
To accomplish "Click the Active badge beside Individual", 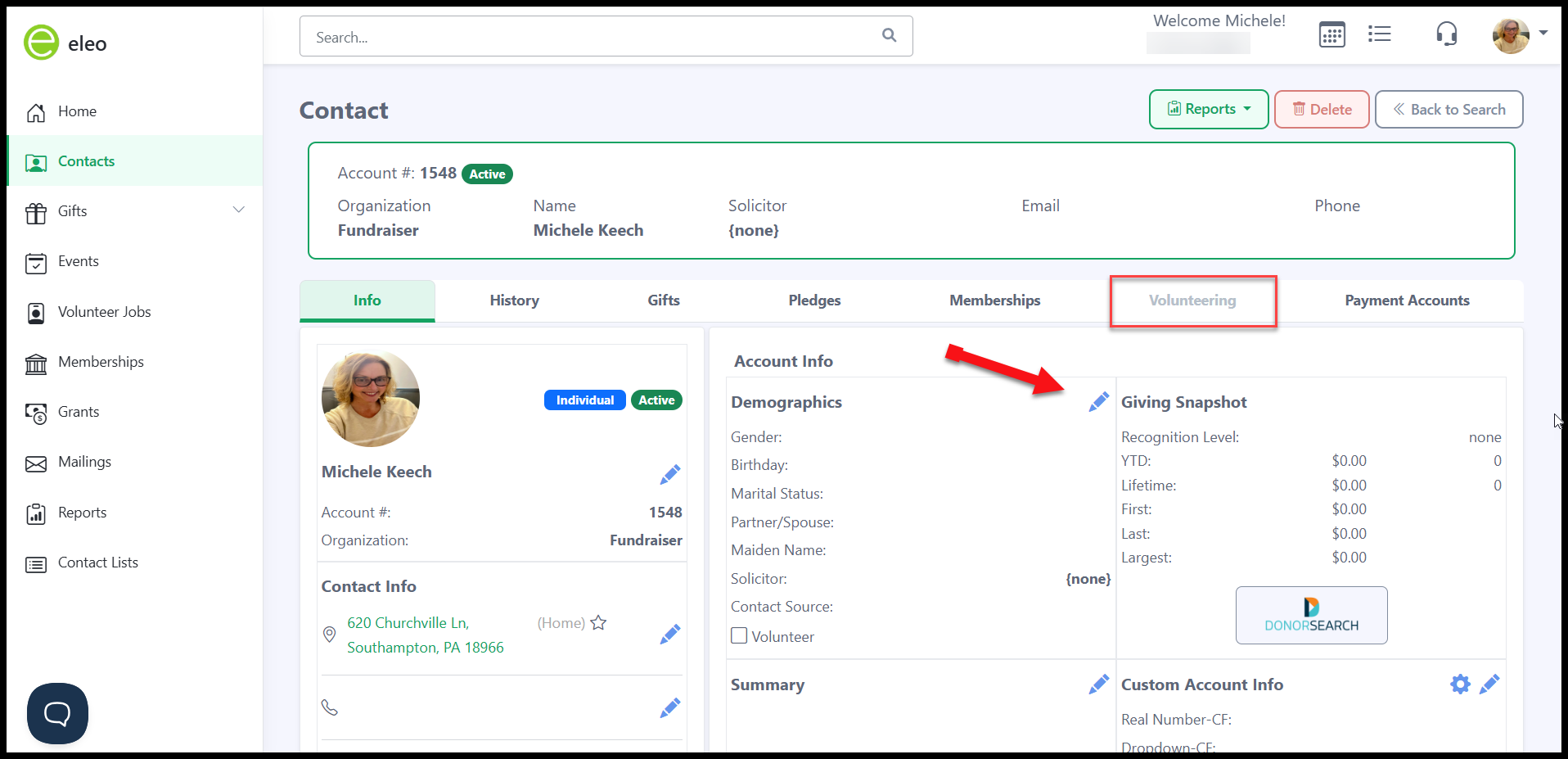I will click(x=656, y=400).
